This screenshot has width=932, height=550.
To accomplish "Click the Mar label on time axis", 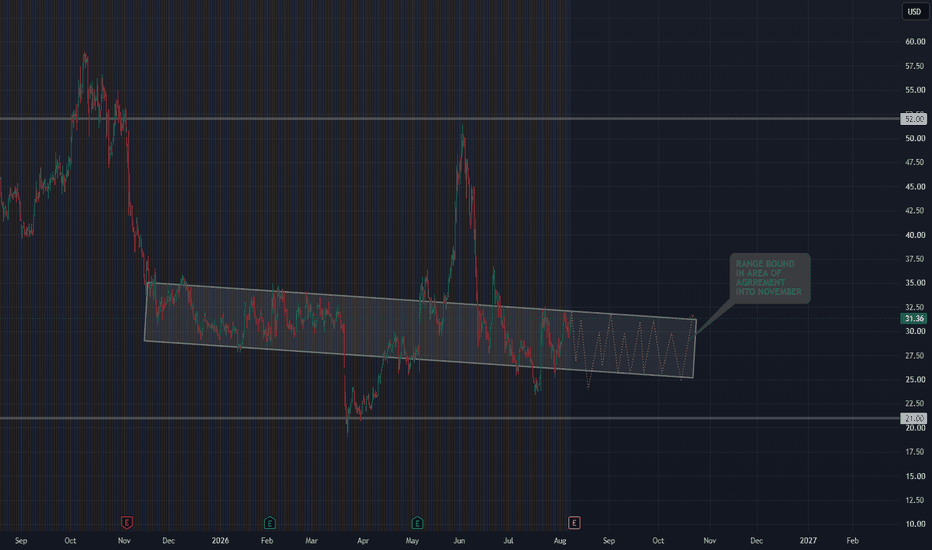I will click(x=311, y=540).
